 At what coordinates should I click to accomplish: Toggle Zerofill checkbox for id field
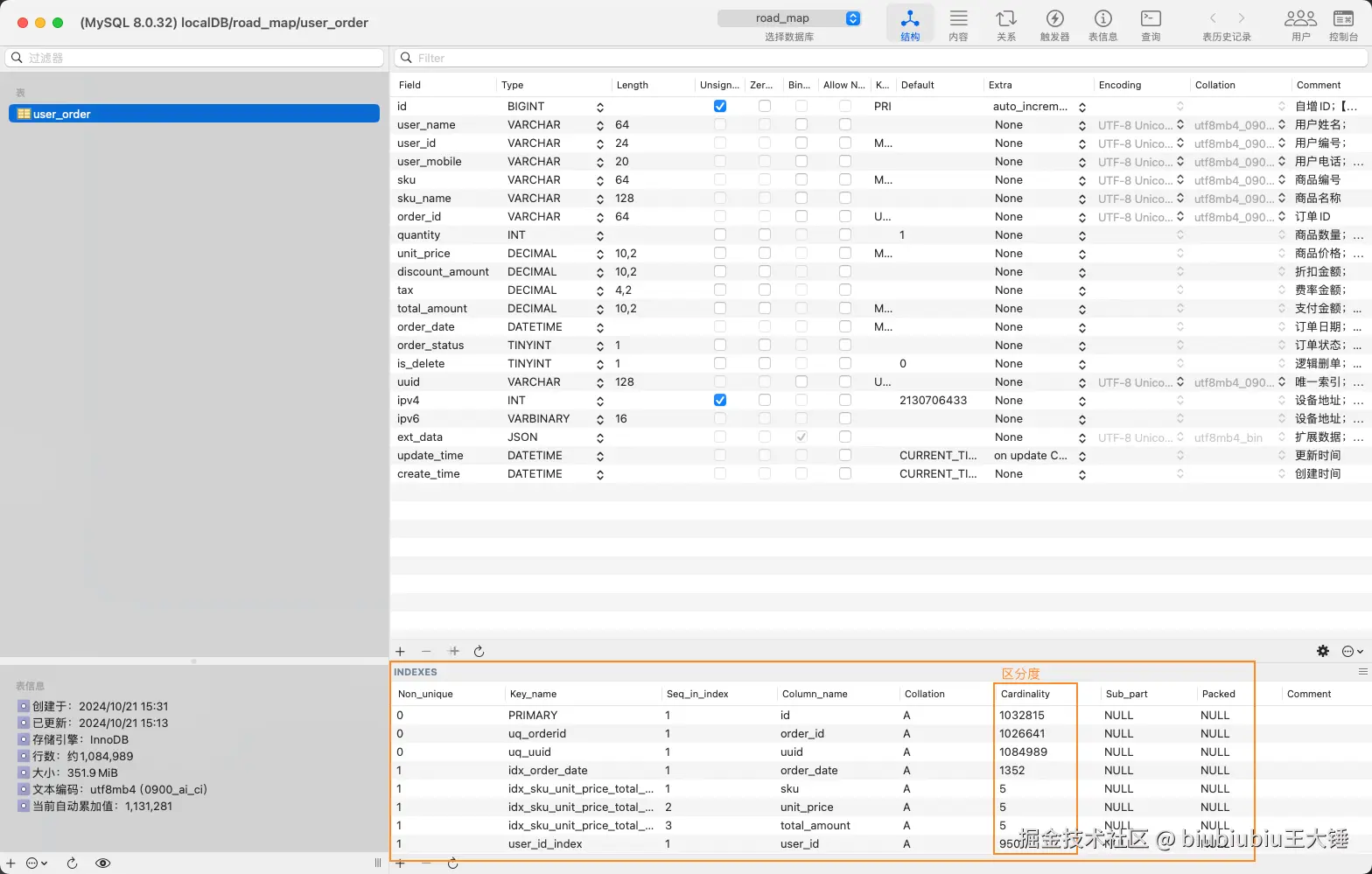765,106
